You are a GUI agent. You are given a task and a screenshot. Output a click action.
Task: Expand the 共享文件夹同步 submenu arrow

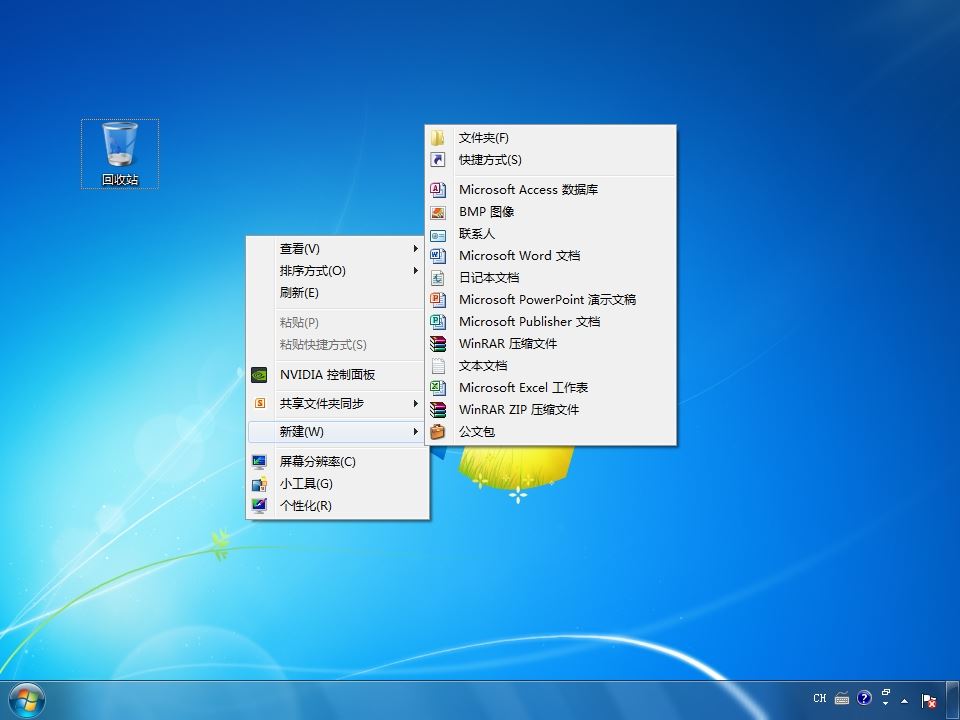pyautogui.click(x=415, y=403)
